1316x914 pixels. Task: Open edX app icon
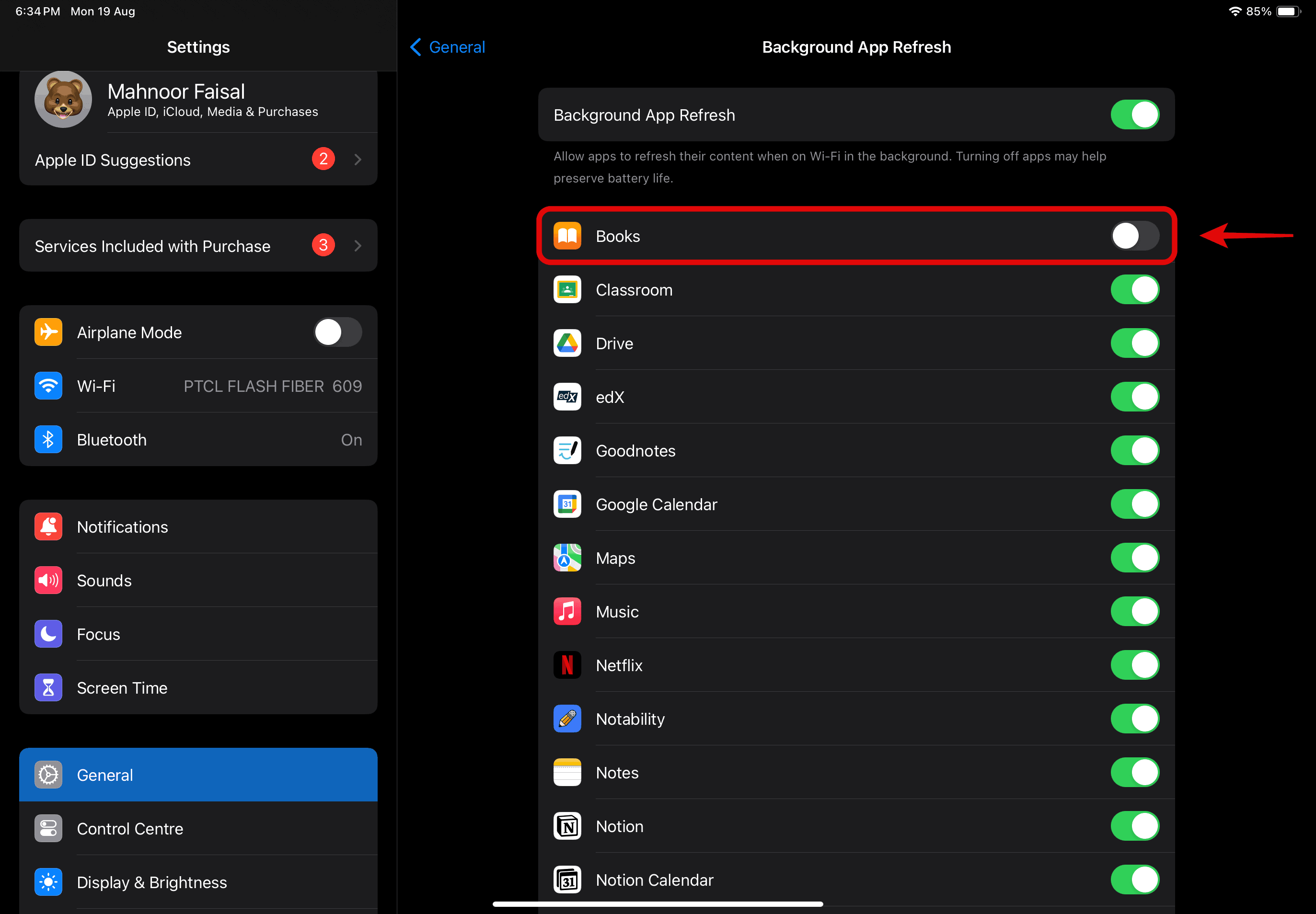pyautogui.click(x=566, y=397)
